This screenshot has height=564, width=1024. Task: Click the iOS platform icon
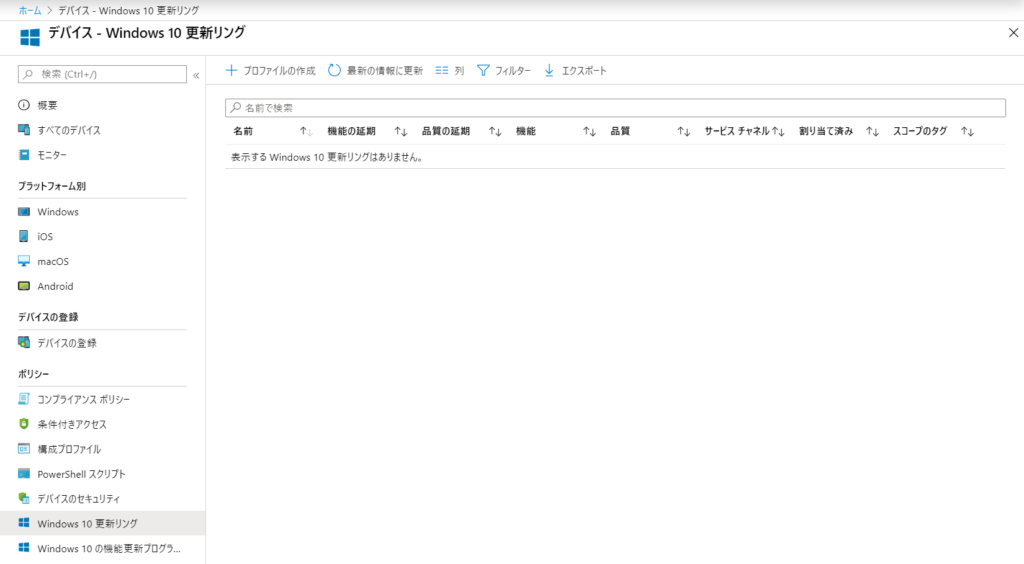click(24, 236)
